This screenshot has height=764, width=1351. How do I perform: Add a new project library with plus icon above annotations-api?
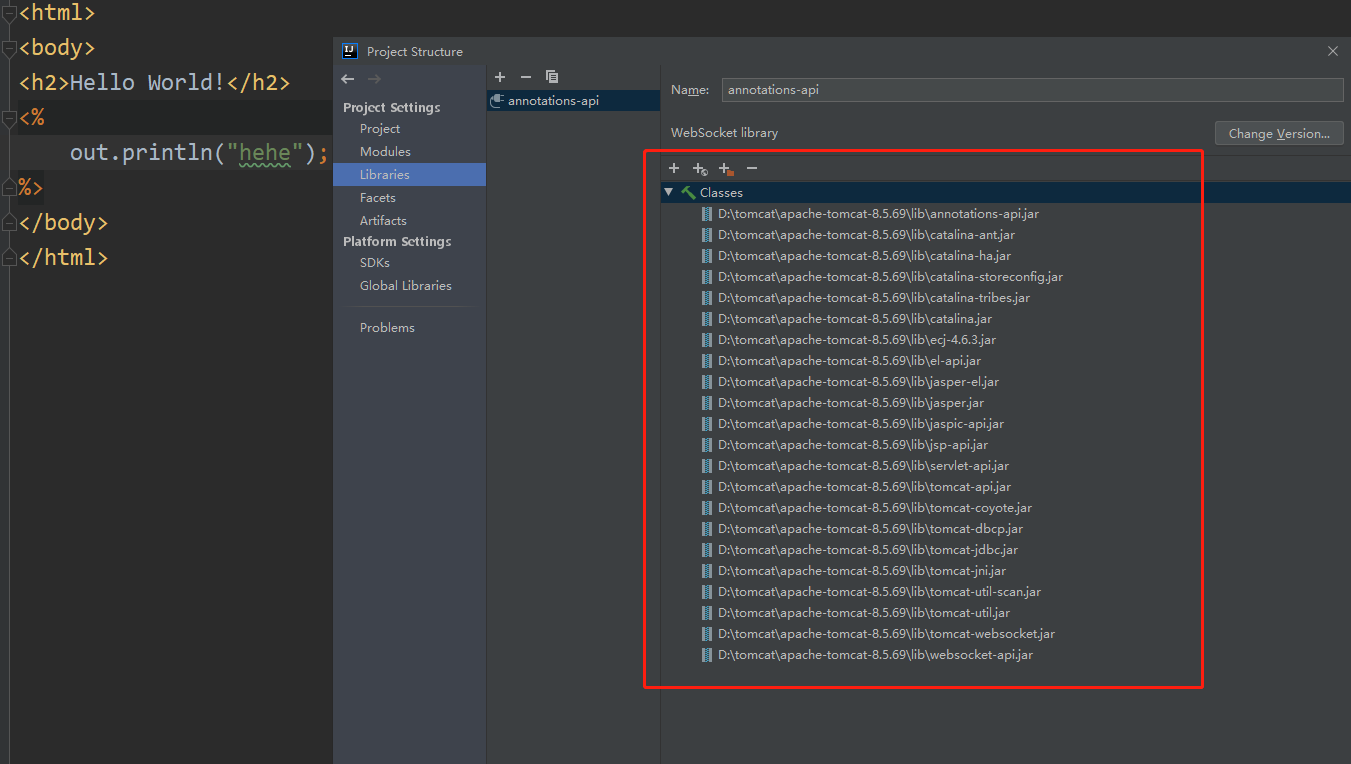(x=500, y=77)
